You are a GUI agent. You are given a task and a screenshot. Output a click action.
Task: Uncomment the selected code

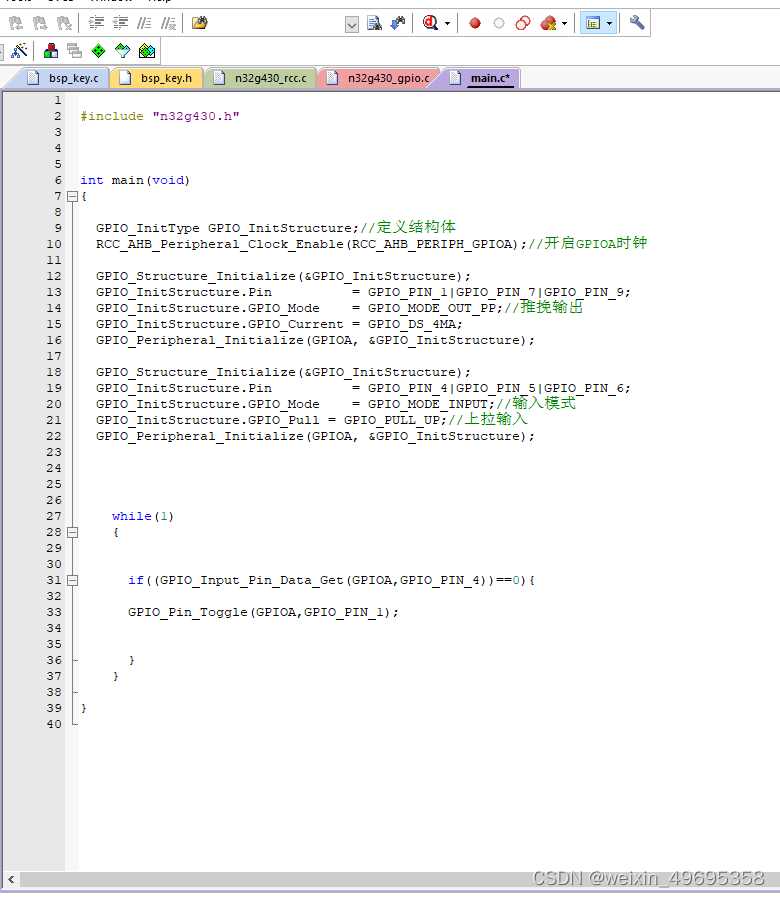click(x=168, y=23)
